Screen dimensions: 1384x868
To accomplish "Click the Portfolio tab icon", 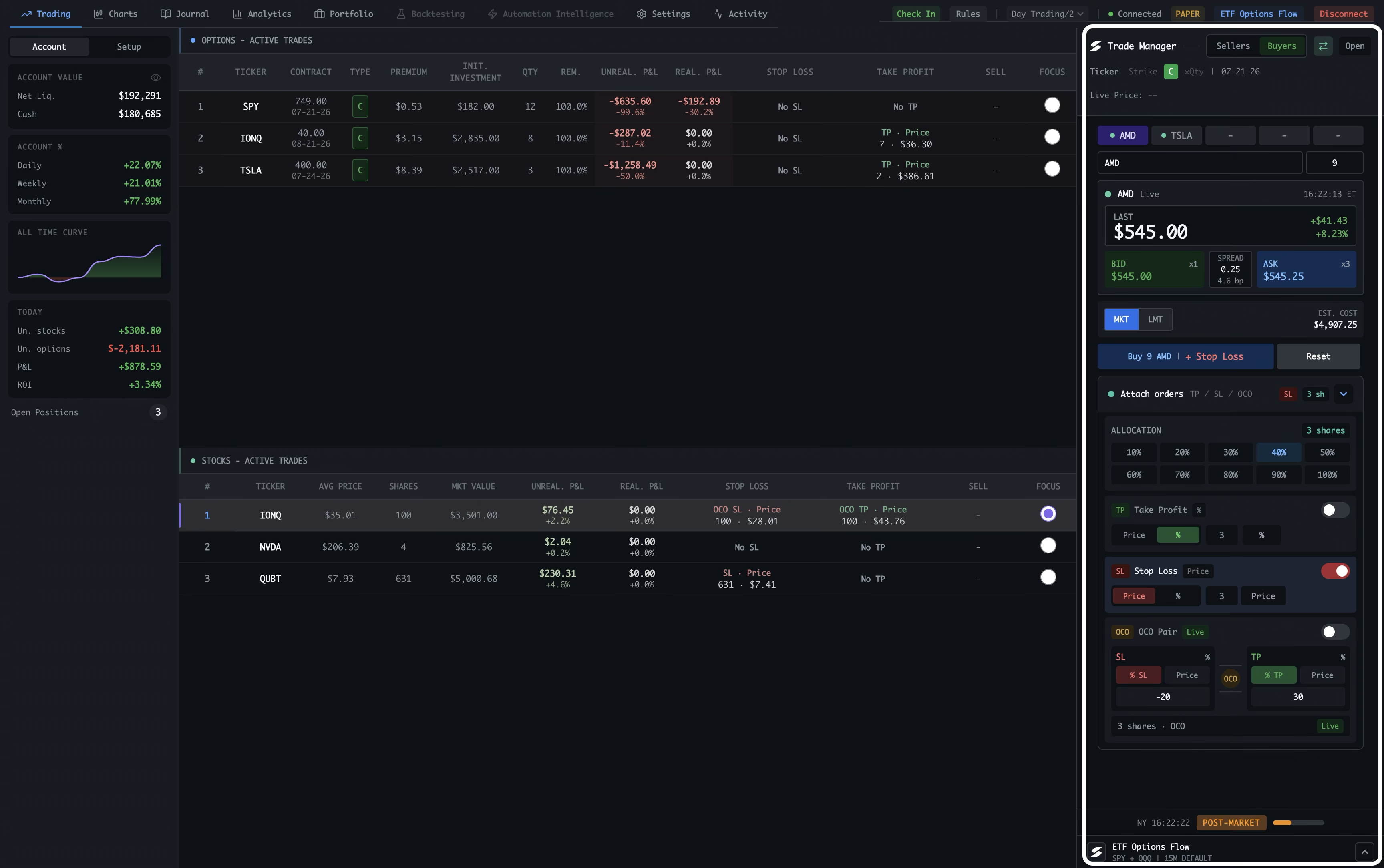I will click(319, 14).
